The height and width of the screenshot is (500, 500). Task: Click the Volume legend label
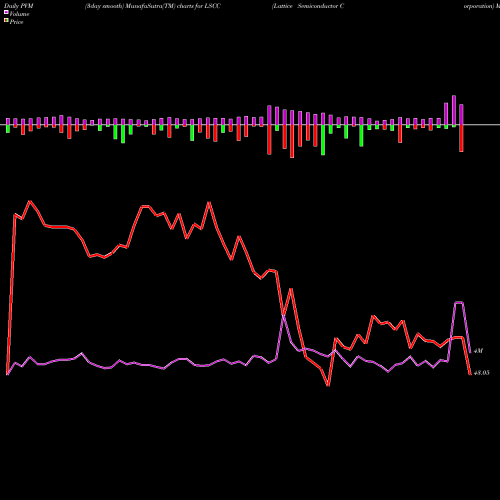coord(19,14)
